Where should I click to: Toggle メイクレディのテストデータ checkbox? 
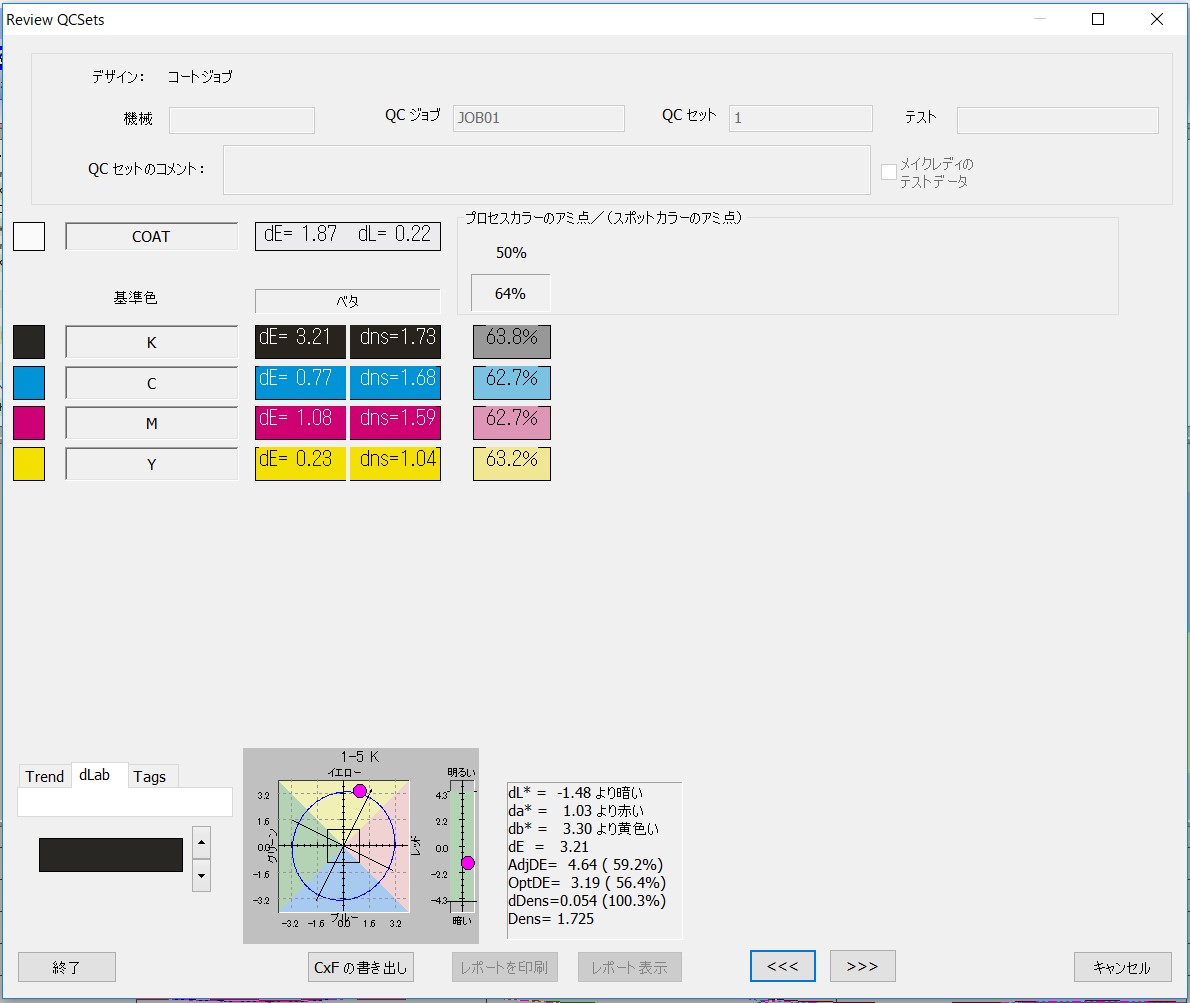[x=889, y=172]
